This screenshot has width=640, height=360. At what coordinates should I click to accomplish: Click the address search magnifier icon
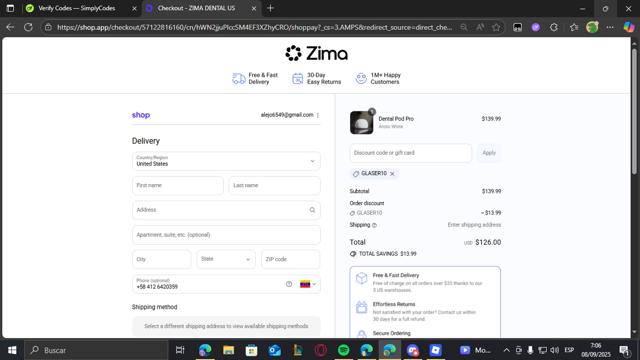tap(312, 210)
